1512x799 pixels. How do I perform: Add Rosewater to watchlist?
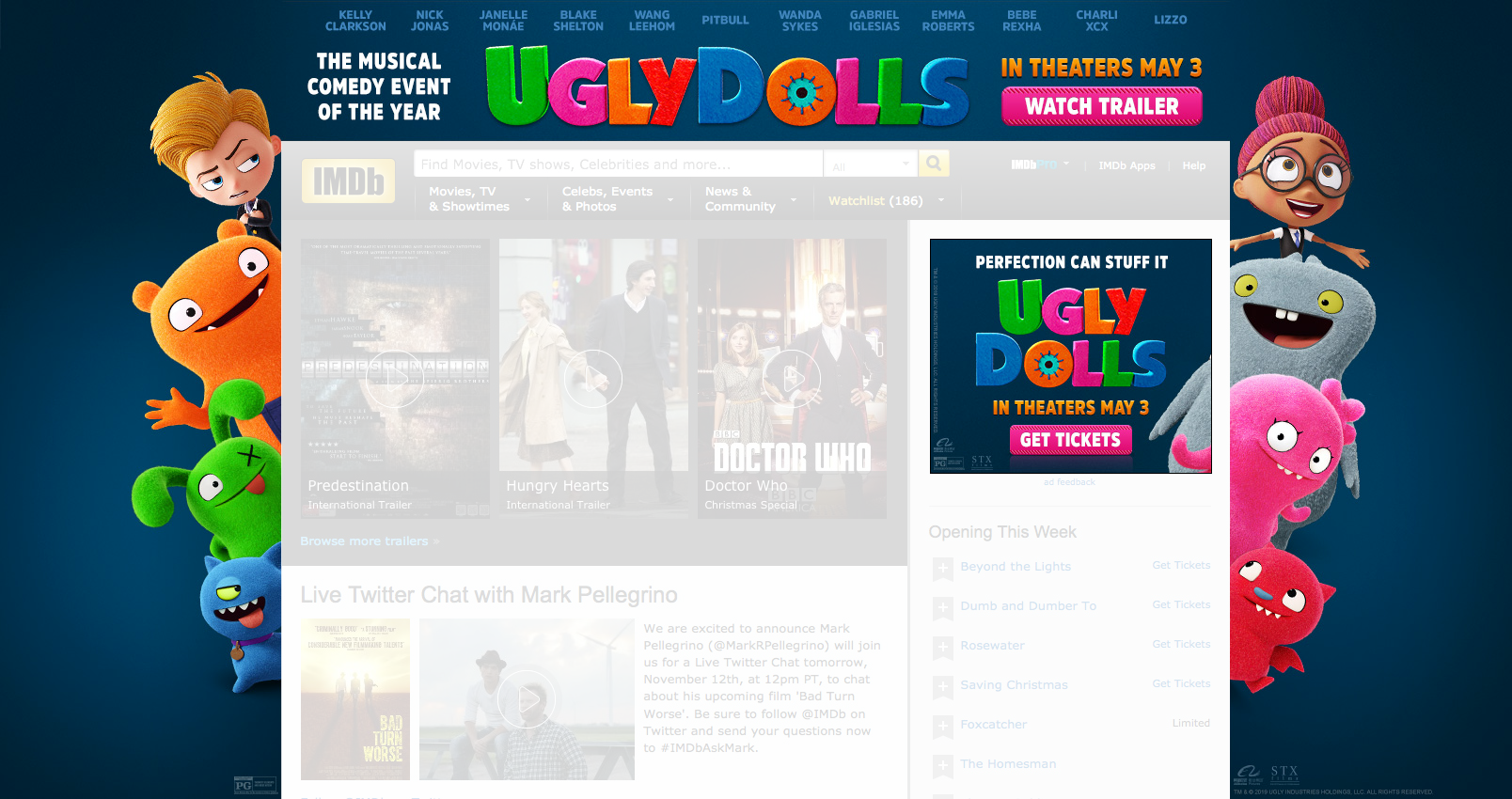[x=942, y=647]
